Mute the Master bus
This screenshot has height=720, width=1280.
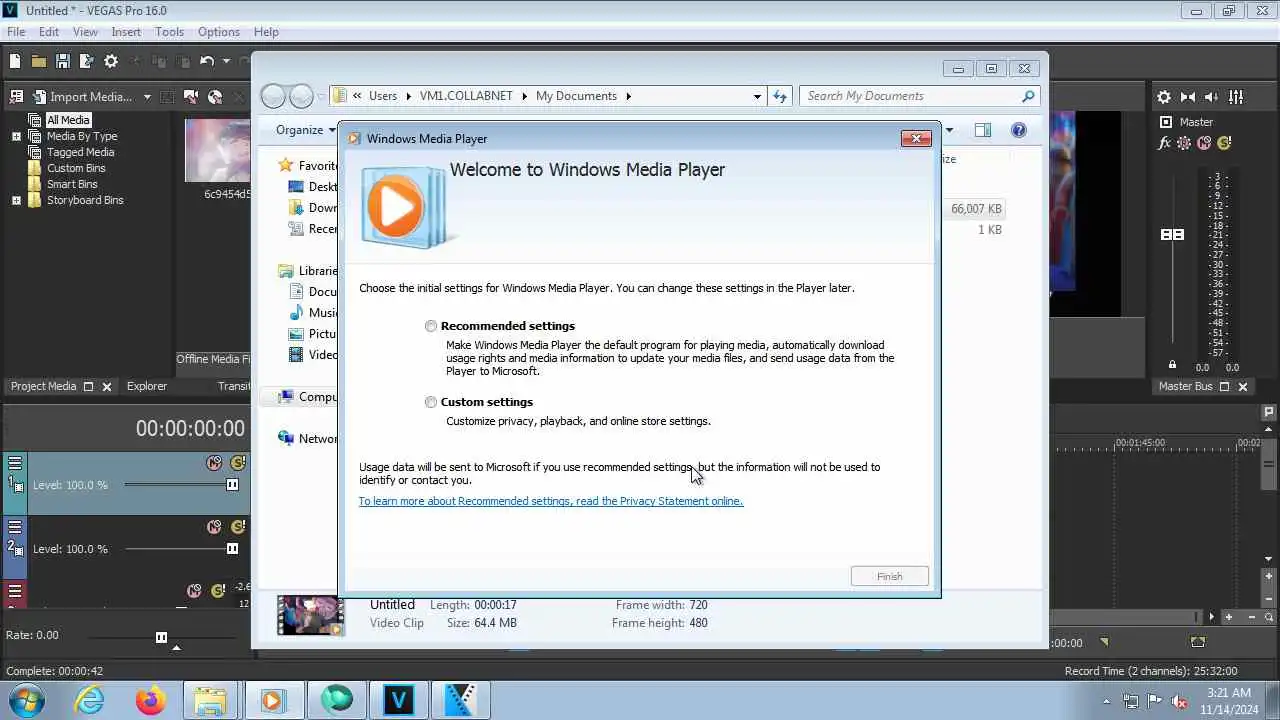[x=1204, y=143]
